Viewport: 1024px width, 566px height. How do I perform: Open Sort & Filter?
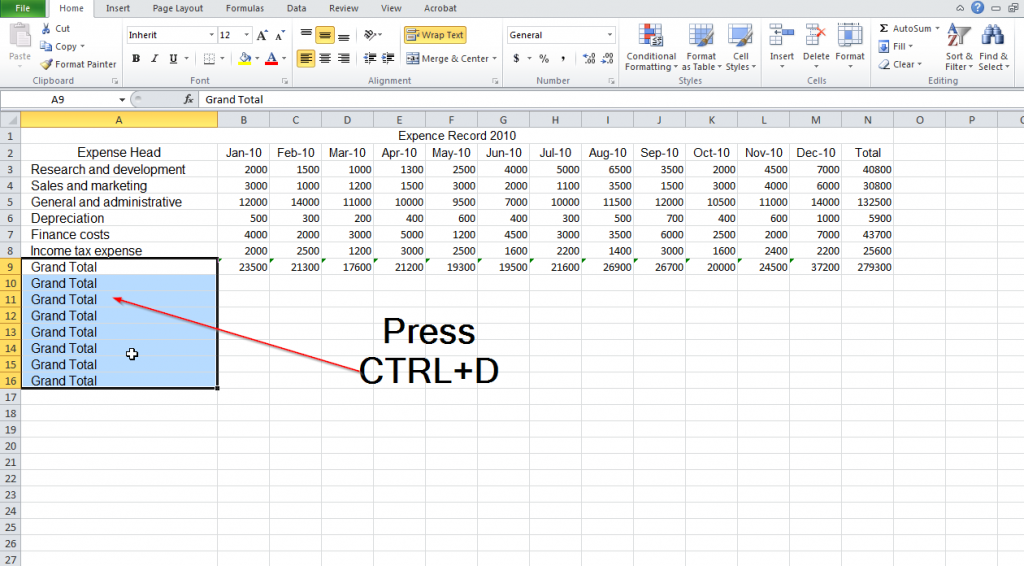[959, 48]
